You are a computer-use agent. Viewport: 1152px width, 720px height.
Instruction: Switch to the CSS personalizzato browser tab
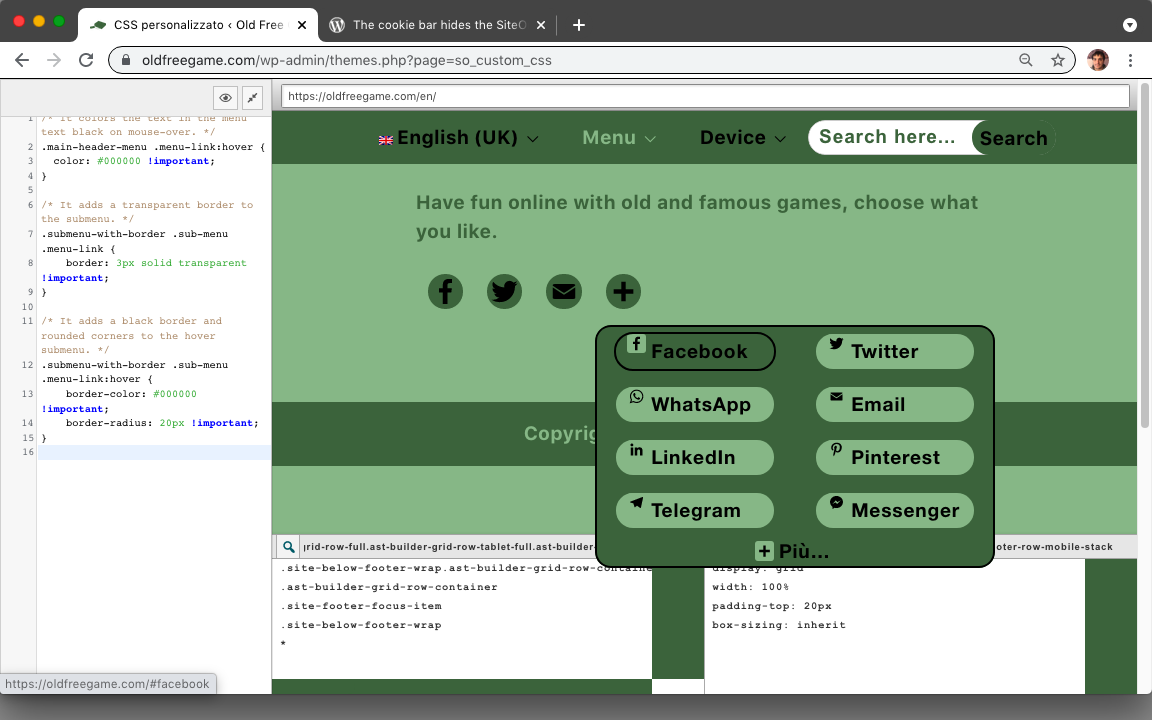coord(197,25)
